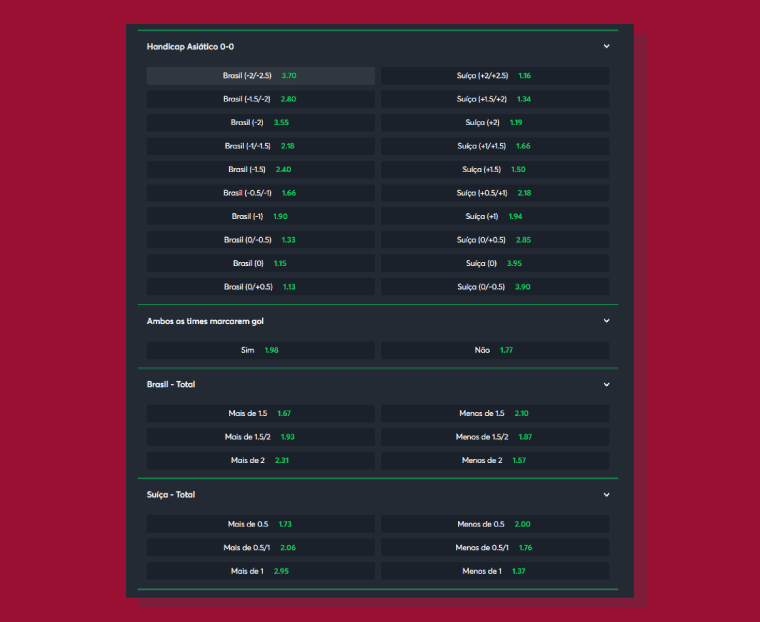Choose Suíça (+2) at 1.19

[495, 123]
